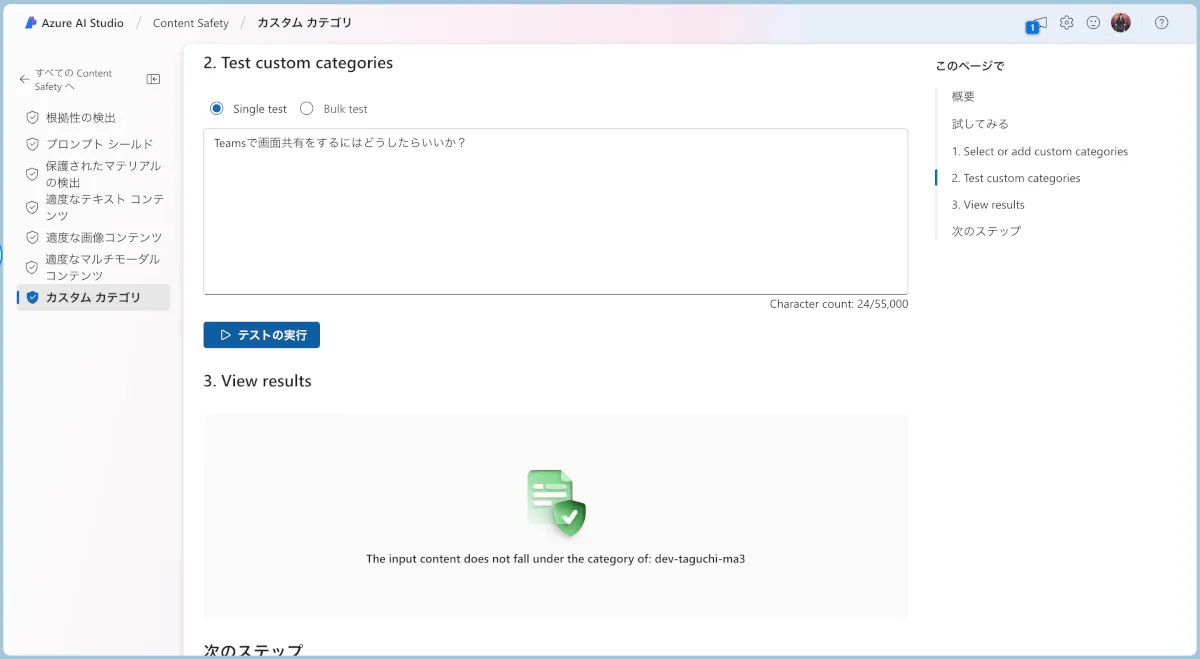Jump to 次のステップ in page outline
Screen dimensions: 1200x659
point(986,231)
